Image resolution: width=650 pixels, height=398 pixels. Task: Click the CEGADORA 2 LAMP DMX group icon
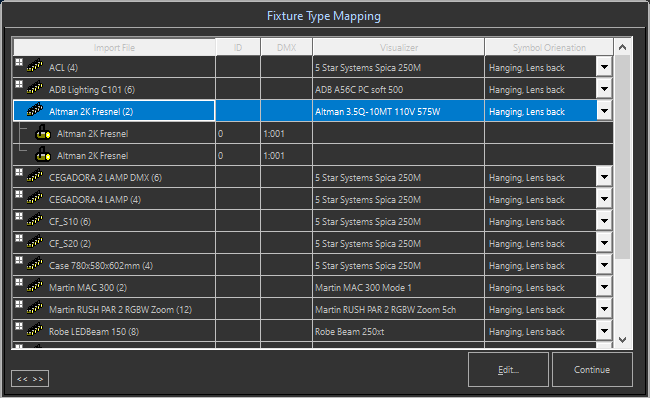[35, 176]
